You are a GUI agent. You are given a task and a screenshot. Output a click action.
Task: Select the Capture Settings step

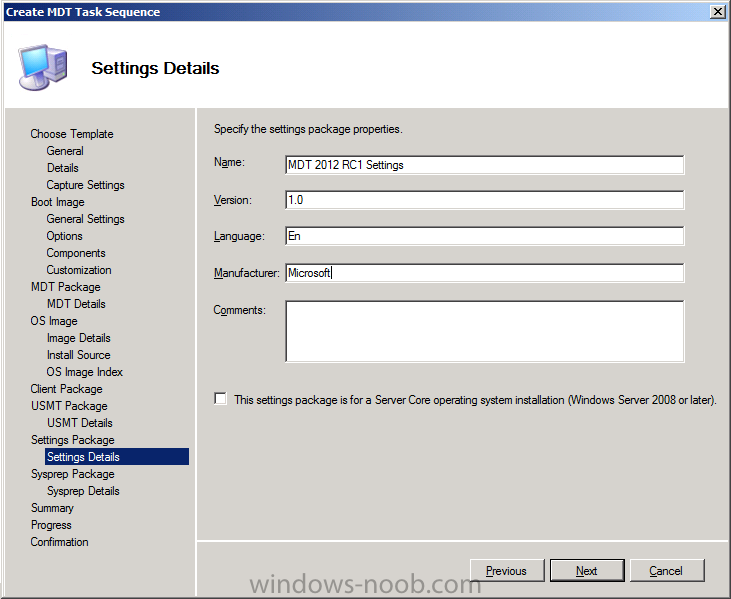pyautogui.click(x=85, y=185)
